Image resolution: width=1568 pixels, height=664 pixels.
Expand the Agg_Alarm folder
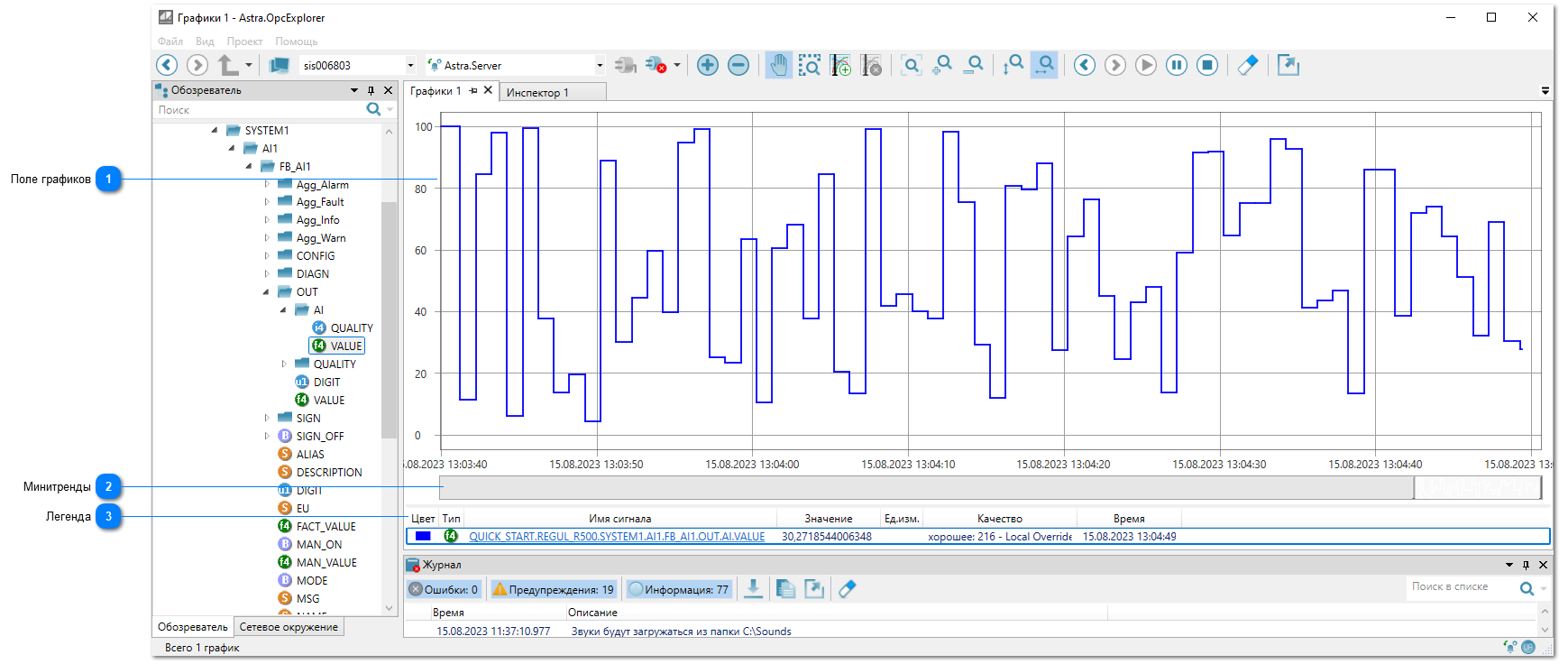[x=267, y=184]
